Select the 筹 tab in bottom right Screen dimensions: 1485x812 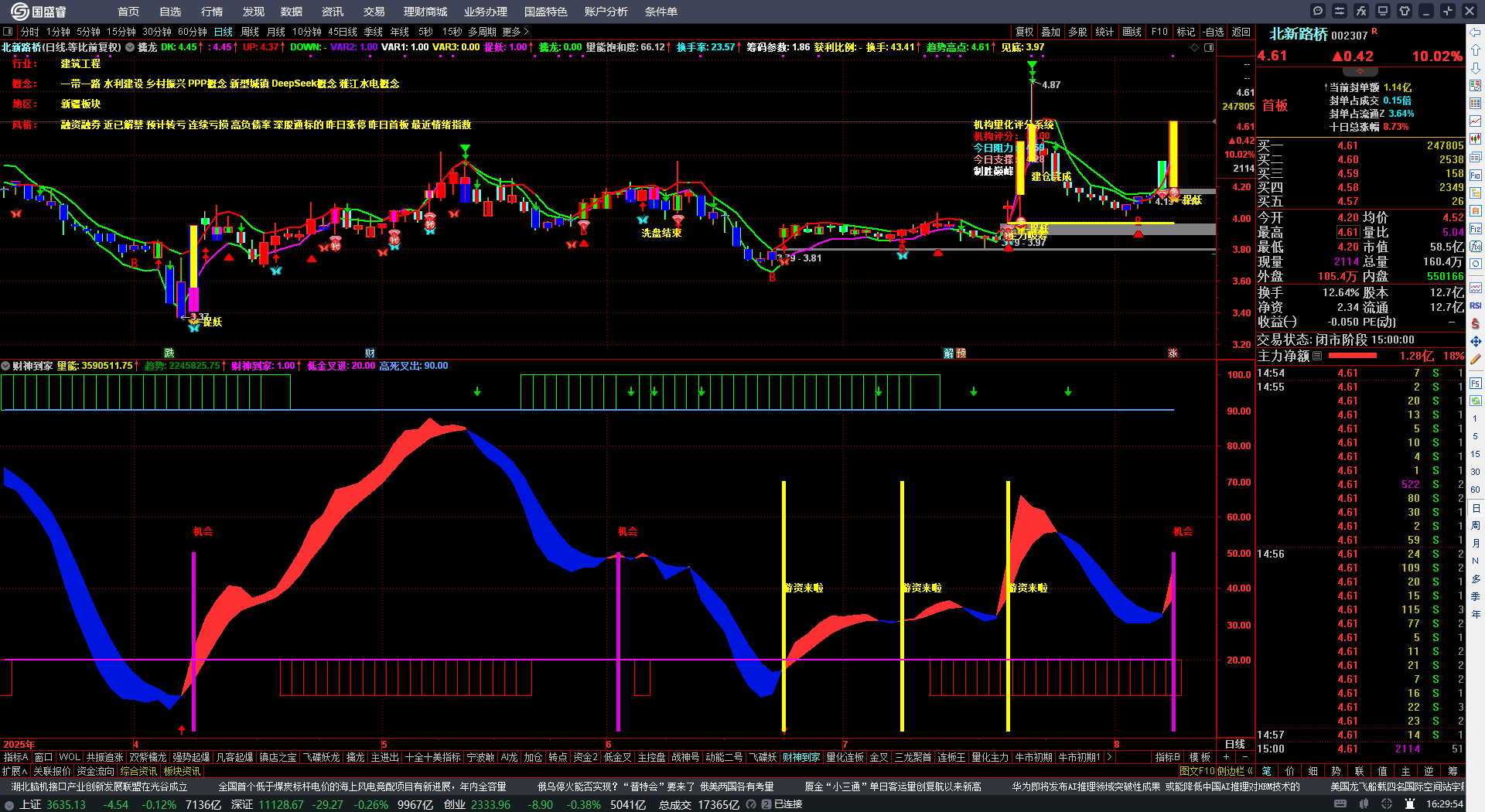click(1453, 771)
